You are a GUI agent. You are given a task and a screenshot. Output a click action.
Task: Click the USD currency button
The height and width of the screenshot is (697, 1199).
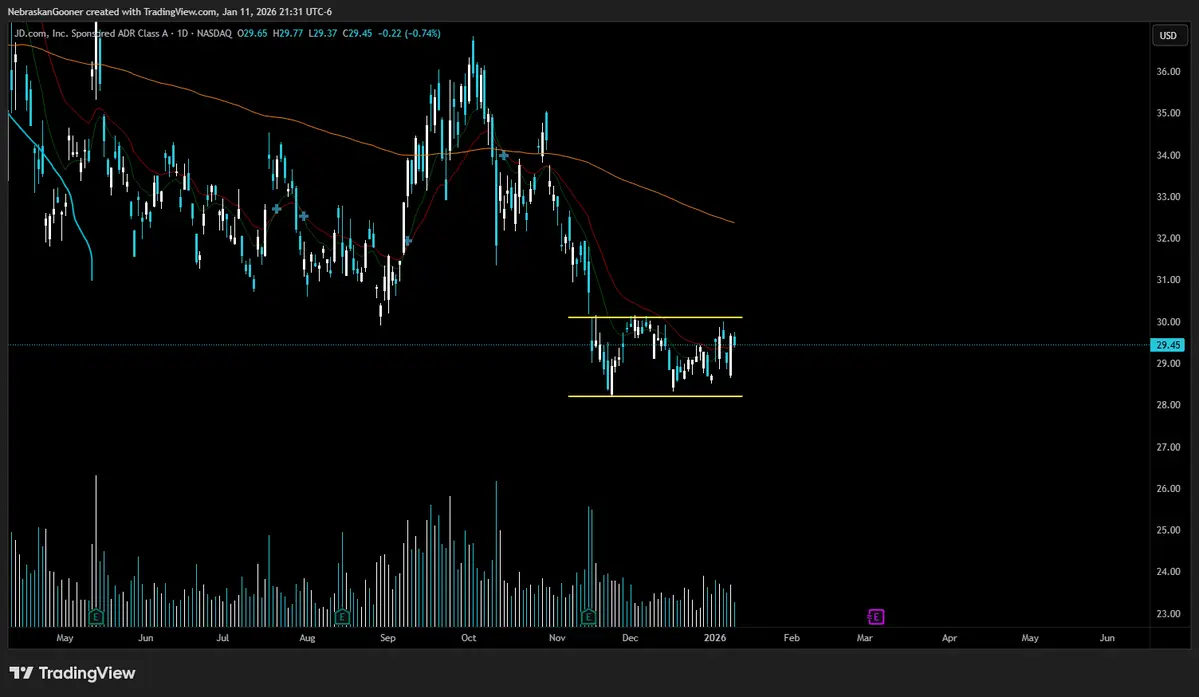coord(1168,35)
